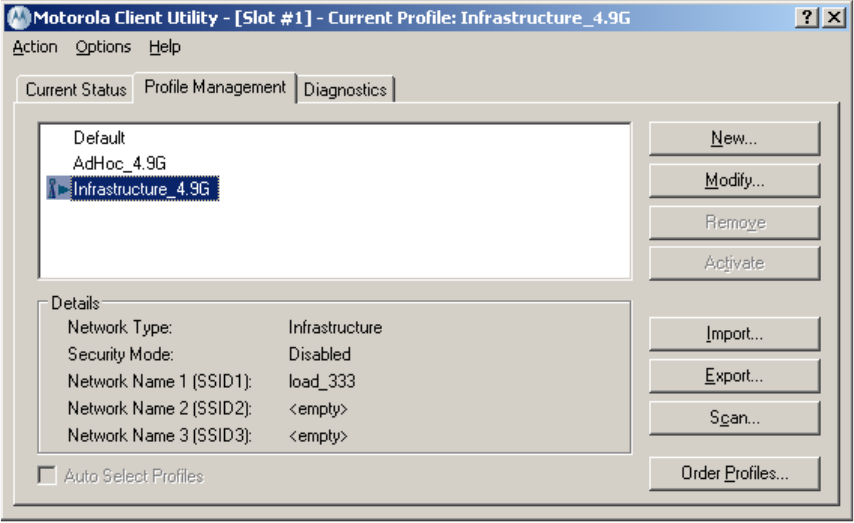The width and height of the screenshot is (854, 523).
Task: Open the Options menu
Action: (x=103, y=47)
